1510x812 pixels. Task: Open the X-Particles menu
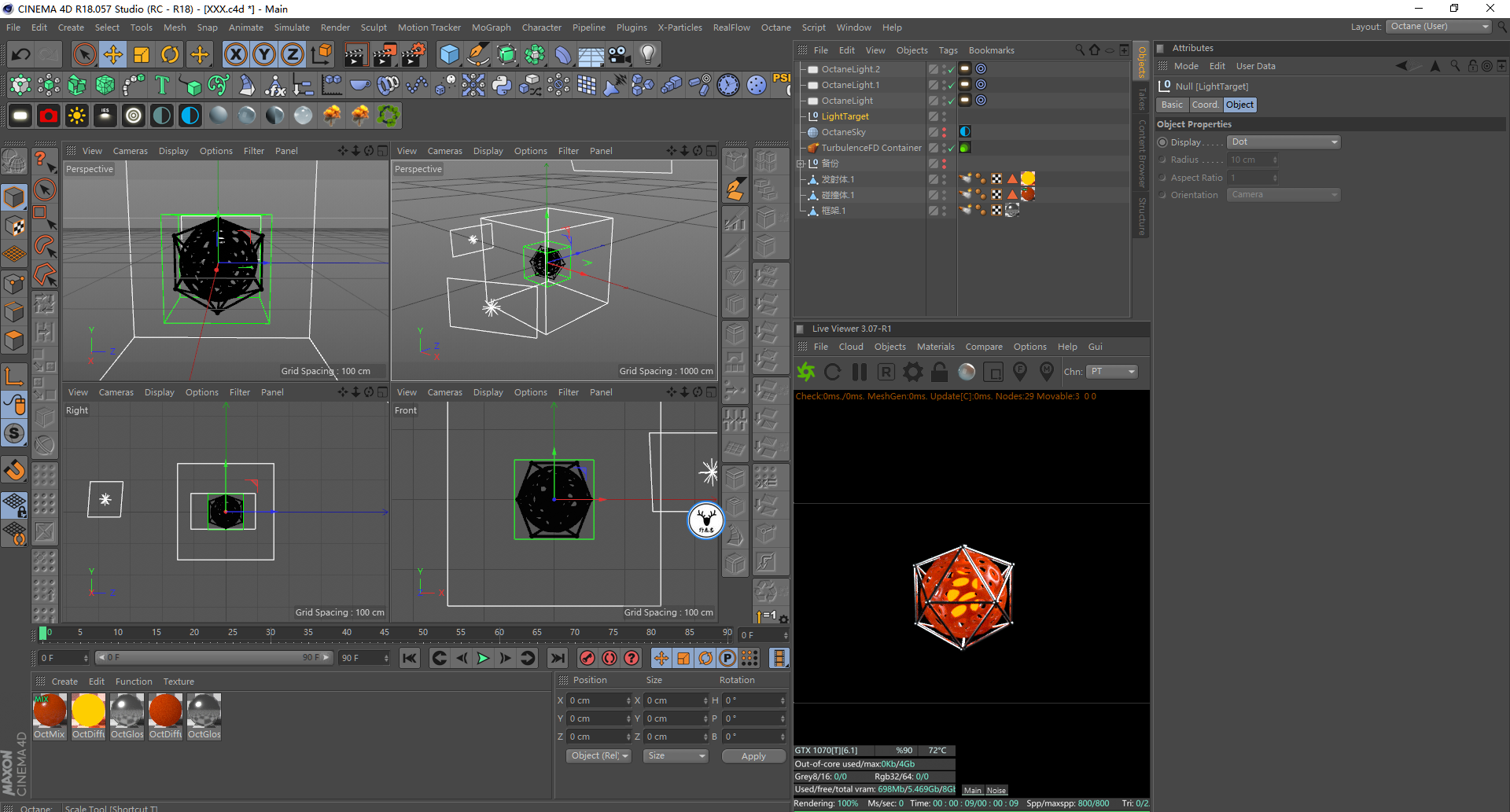point(679,28)
